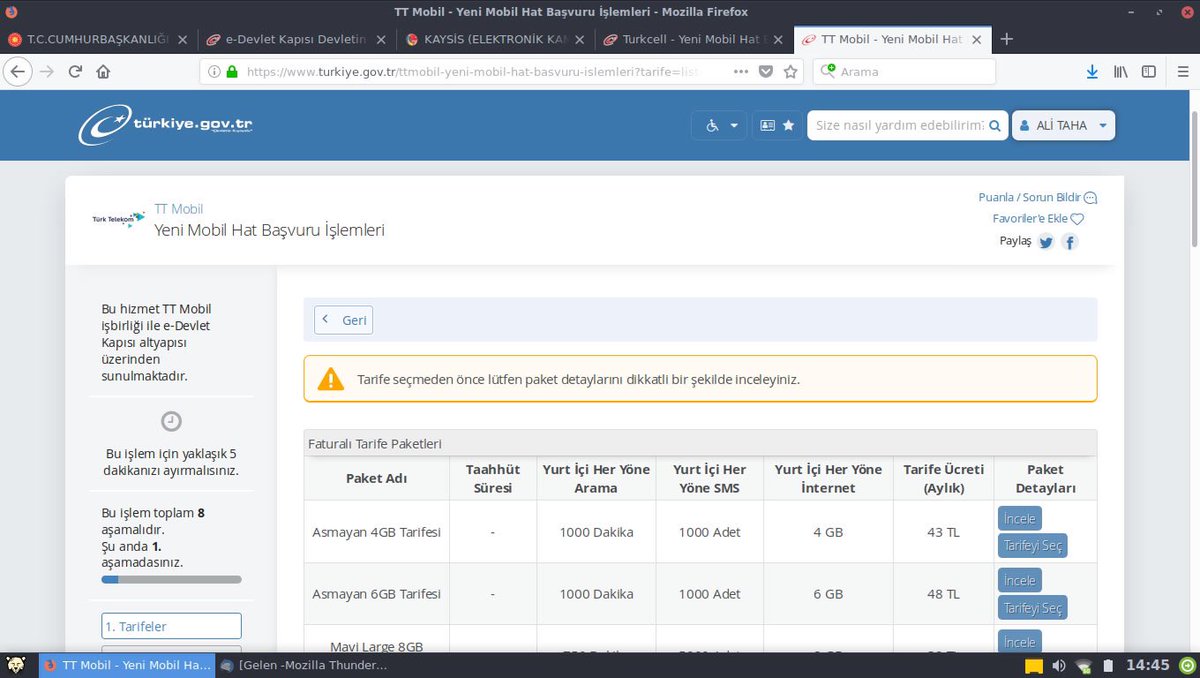This screenshot has width=1200, height=678.
Task: Close the e-Devlet Kapısı tab
Action: [380, 40]
